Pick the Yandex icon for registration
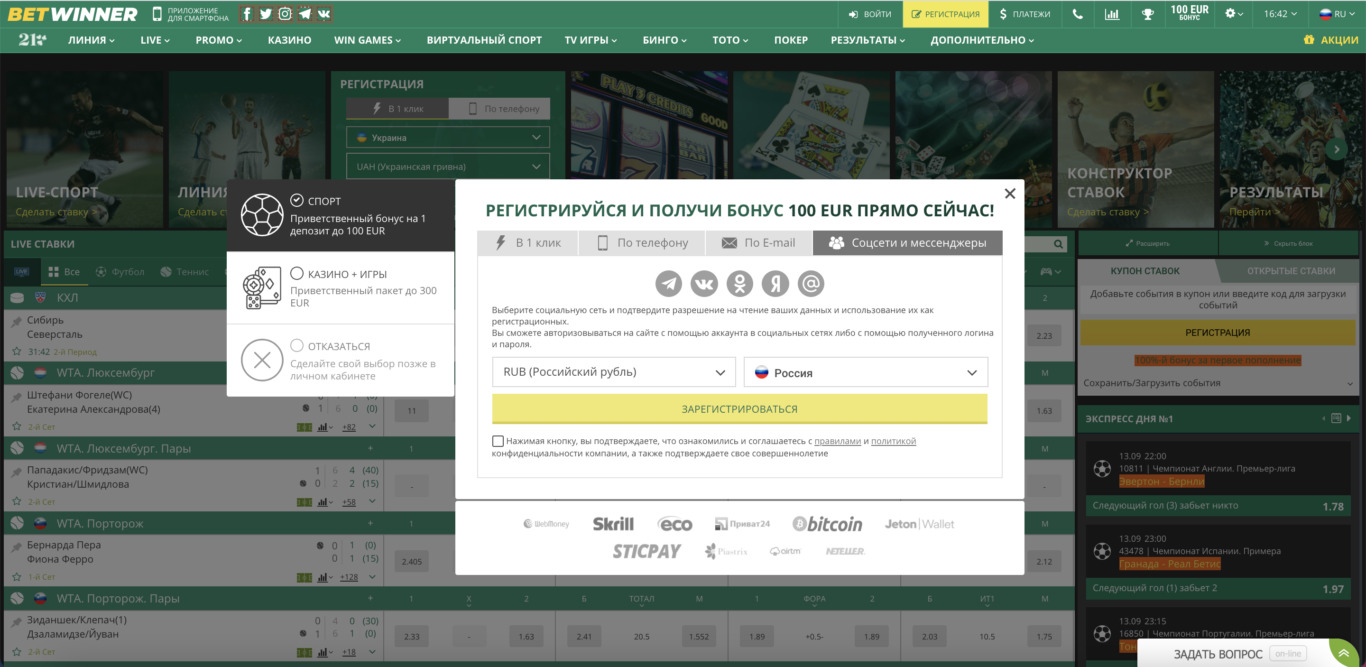This screenshot has height=667, width=1366. (775, 284)
